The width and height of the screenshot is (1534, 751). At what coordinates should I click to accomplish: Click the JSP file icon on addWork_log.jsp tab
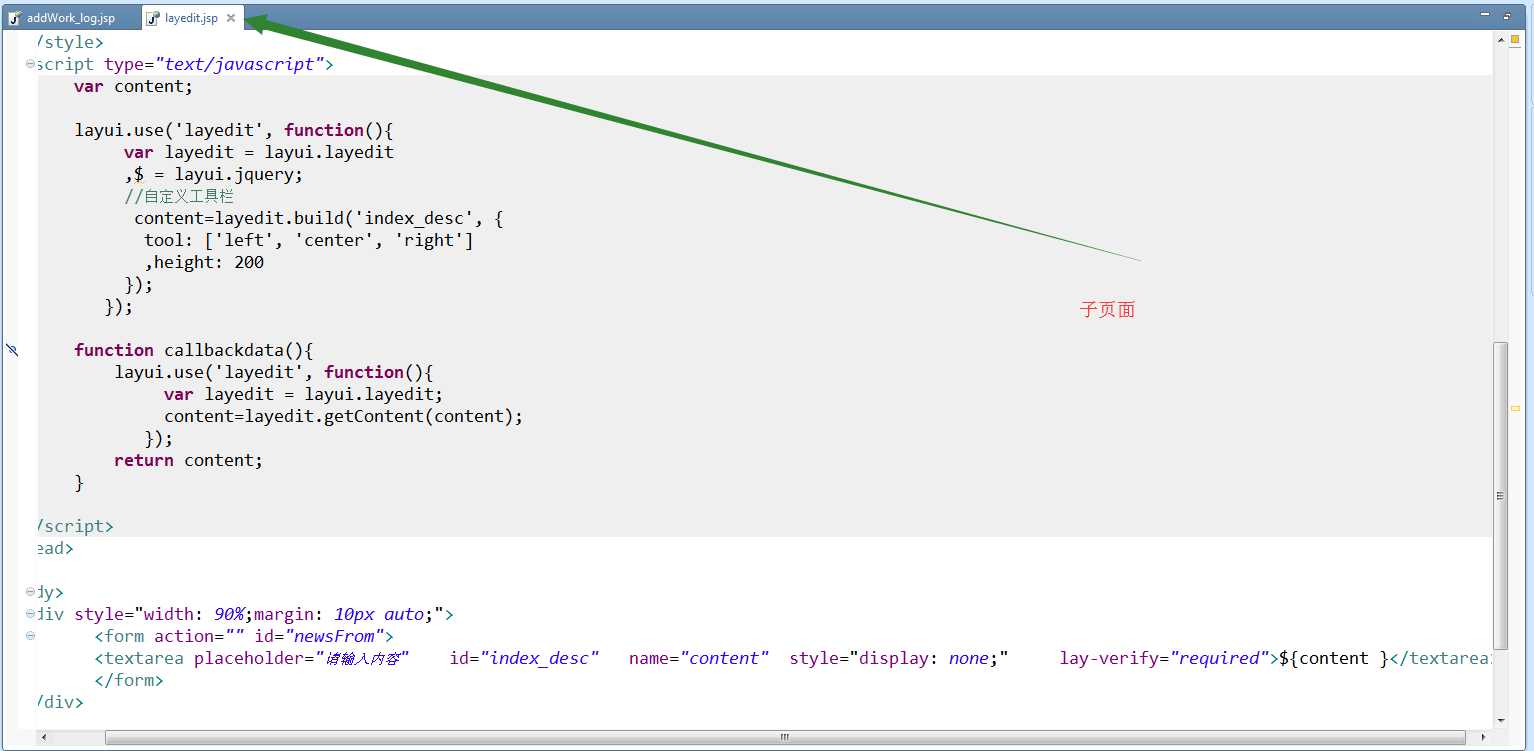click(16, 18)
